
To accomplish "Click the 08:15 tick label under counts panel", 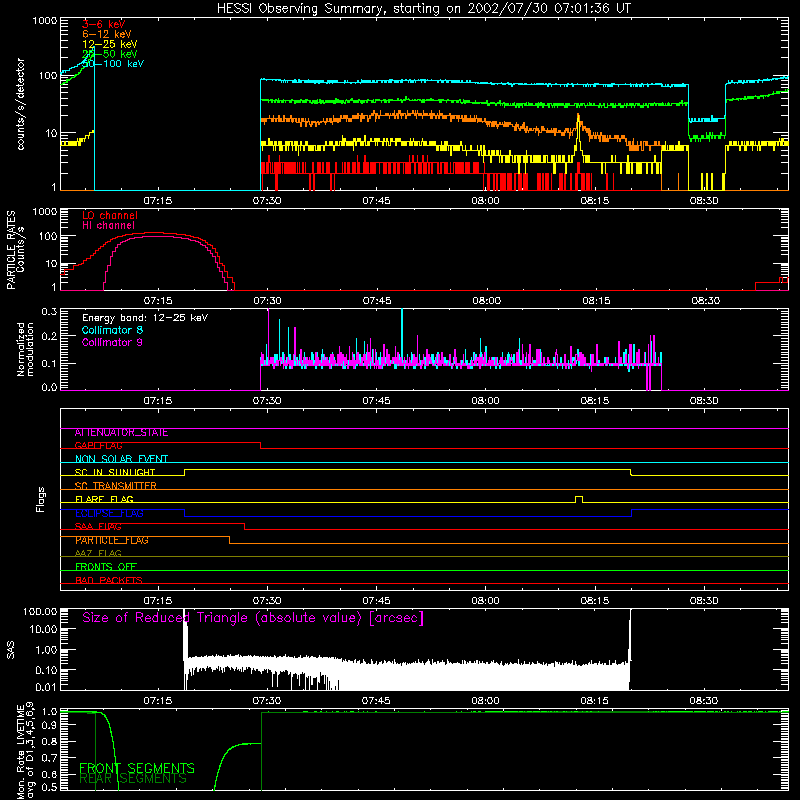I will tap(594, 201).
